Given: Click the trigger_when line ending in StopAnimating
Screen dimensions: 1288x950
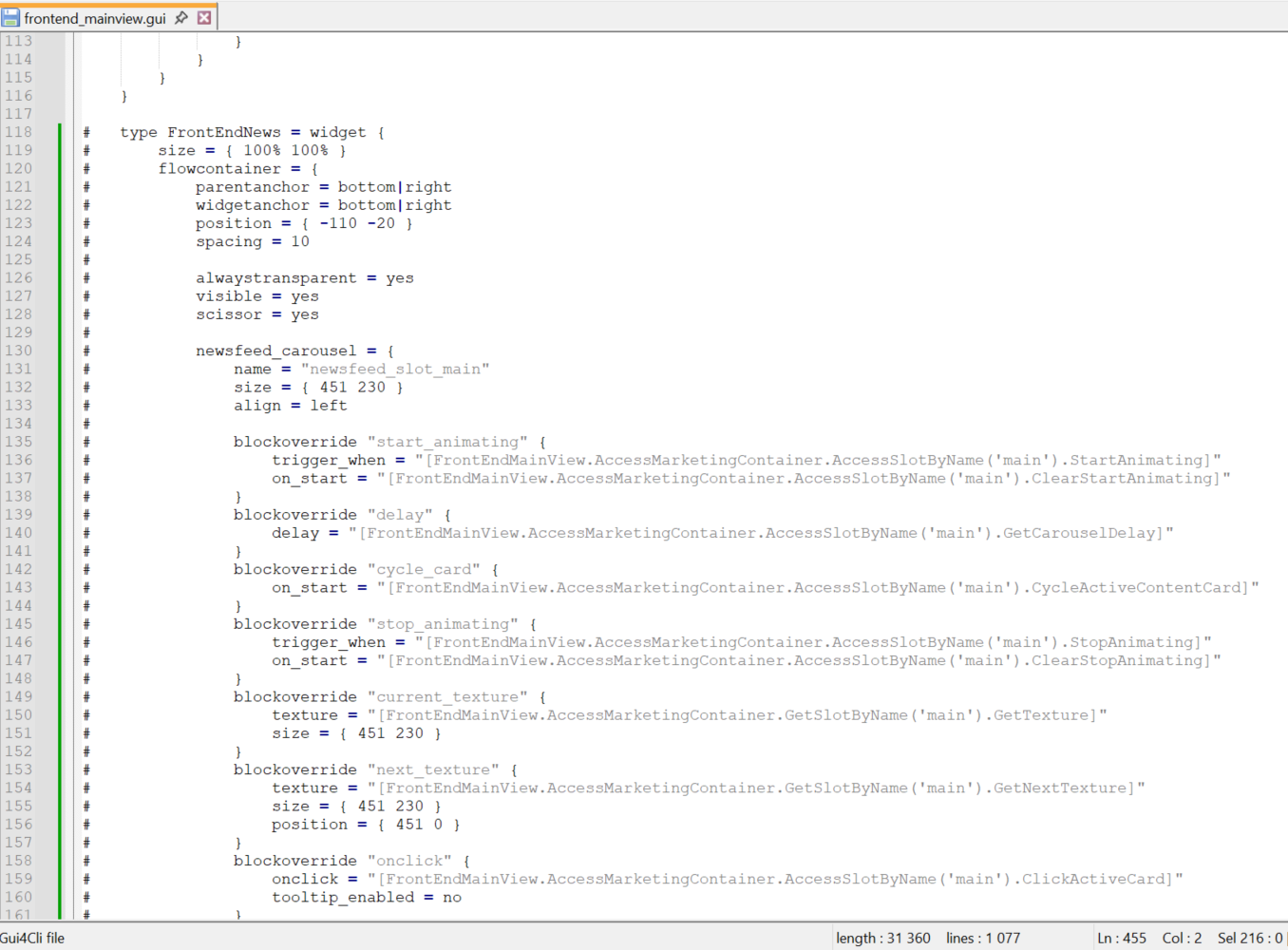Looking at the screenshot, I should [x=742, y=642].
